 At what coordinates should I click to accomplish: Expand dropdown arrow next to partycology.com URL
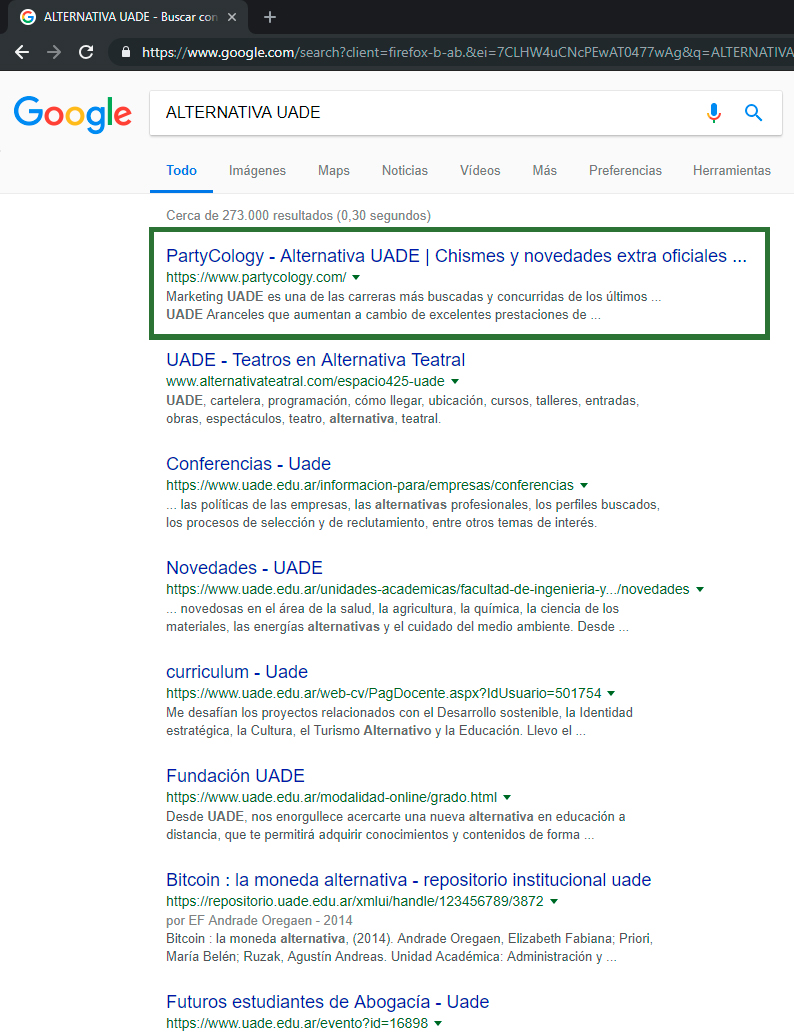click(x=356, y=278)
